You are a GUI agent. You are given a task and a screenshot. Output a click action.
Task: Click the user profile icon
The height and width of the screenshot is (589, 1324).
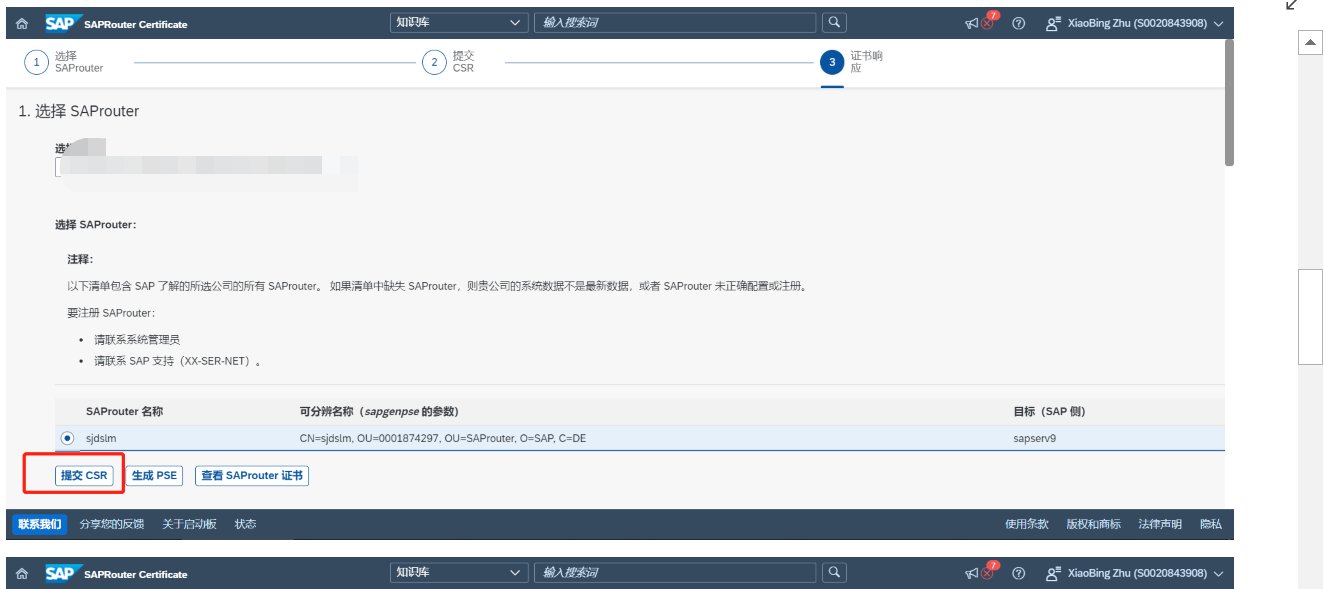tap(1053, 22)
